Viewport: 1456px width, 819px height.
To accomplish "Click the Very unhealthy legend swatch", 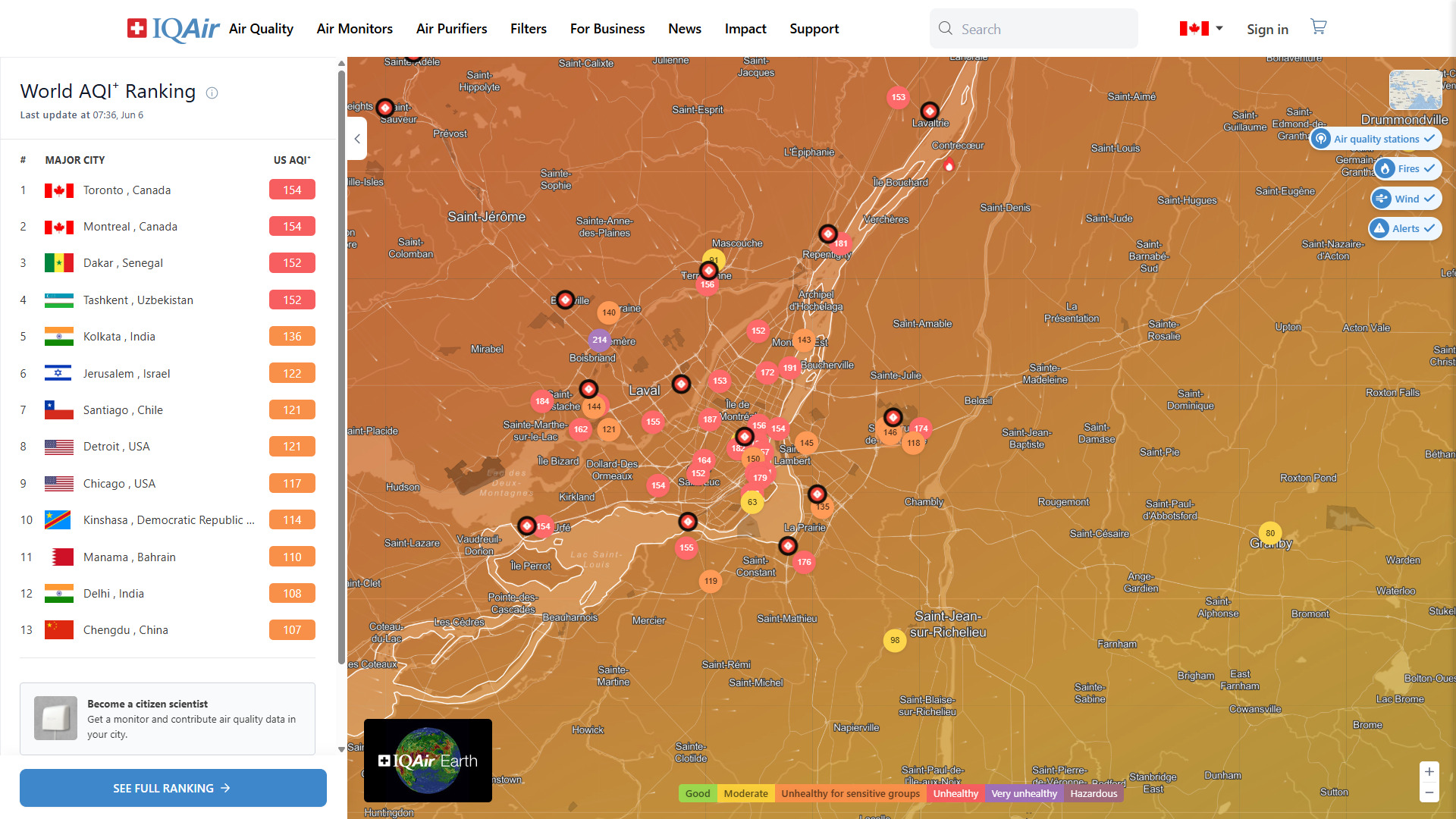I will [x=1024, y=793].
